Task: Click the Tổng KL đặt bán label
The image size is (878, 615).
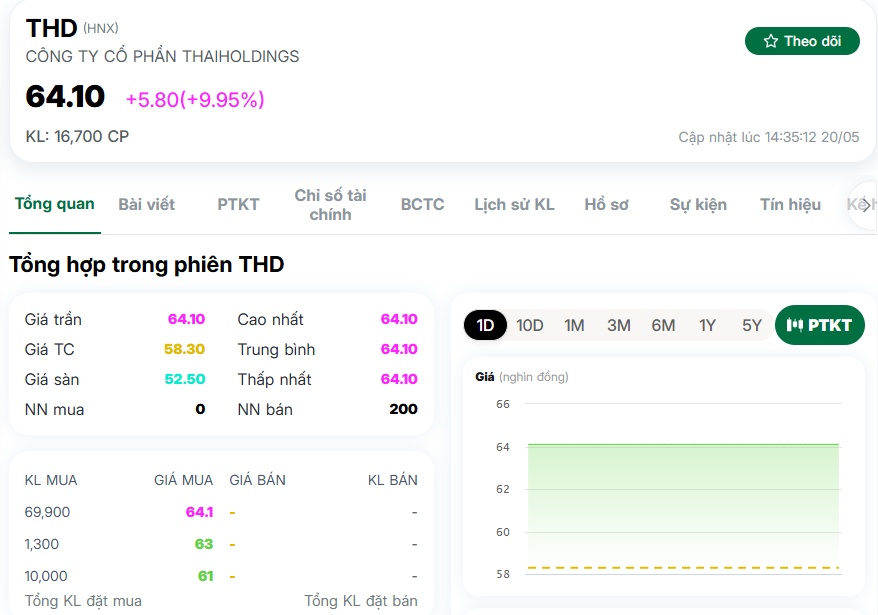Action: point(361,601)
